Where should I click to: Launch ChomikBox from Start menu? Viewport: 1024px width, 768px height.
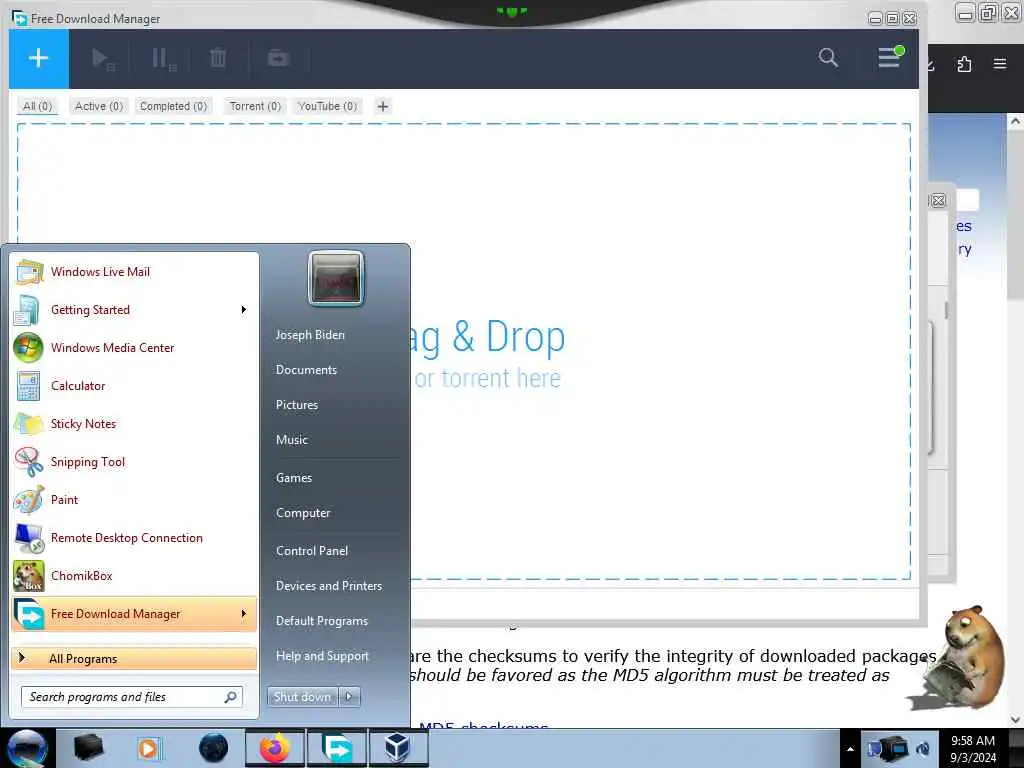(134, 575)
